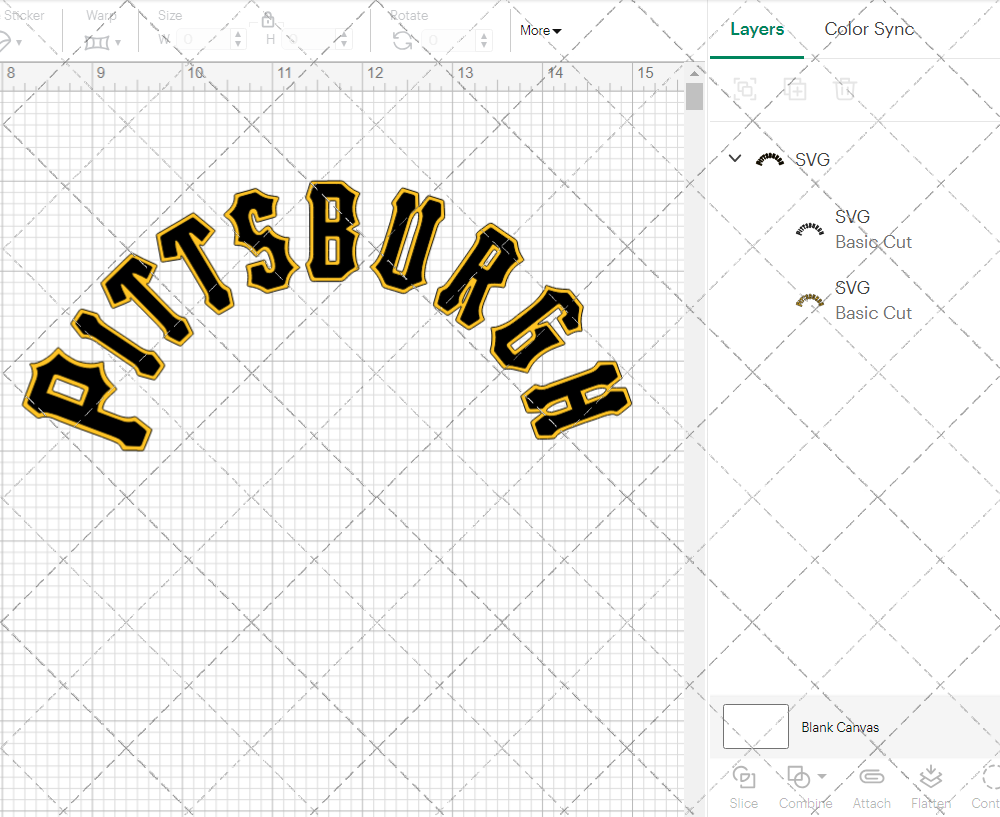The width and height of the screenshot is (1000, 817).
Task: Select the black SVG Basic Cut layer
Action: point(855,230)
